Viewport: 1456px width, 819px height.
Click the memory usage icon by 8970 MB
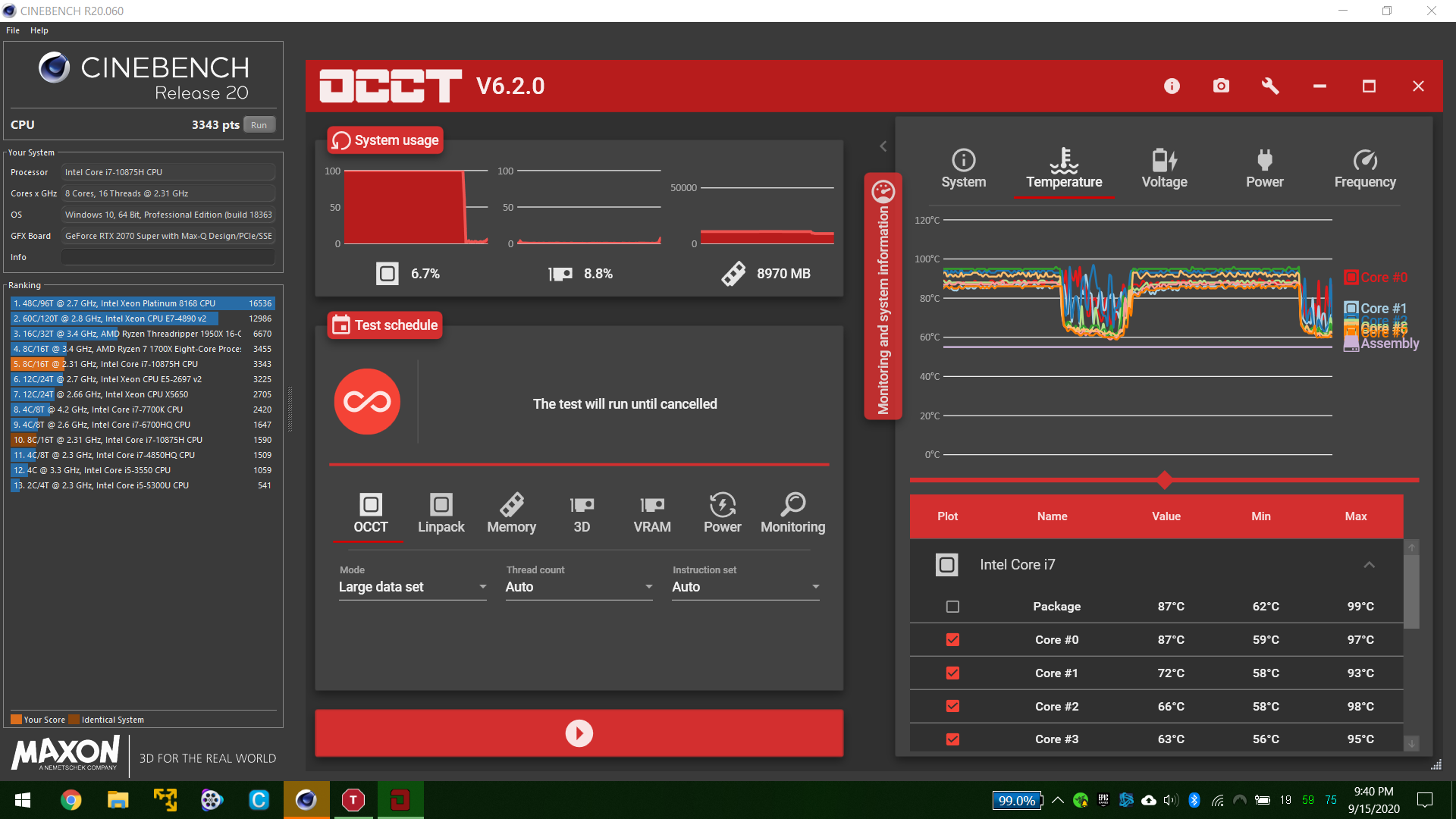pyautogui.click(x=733, y=274)
